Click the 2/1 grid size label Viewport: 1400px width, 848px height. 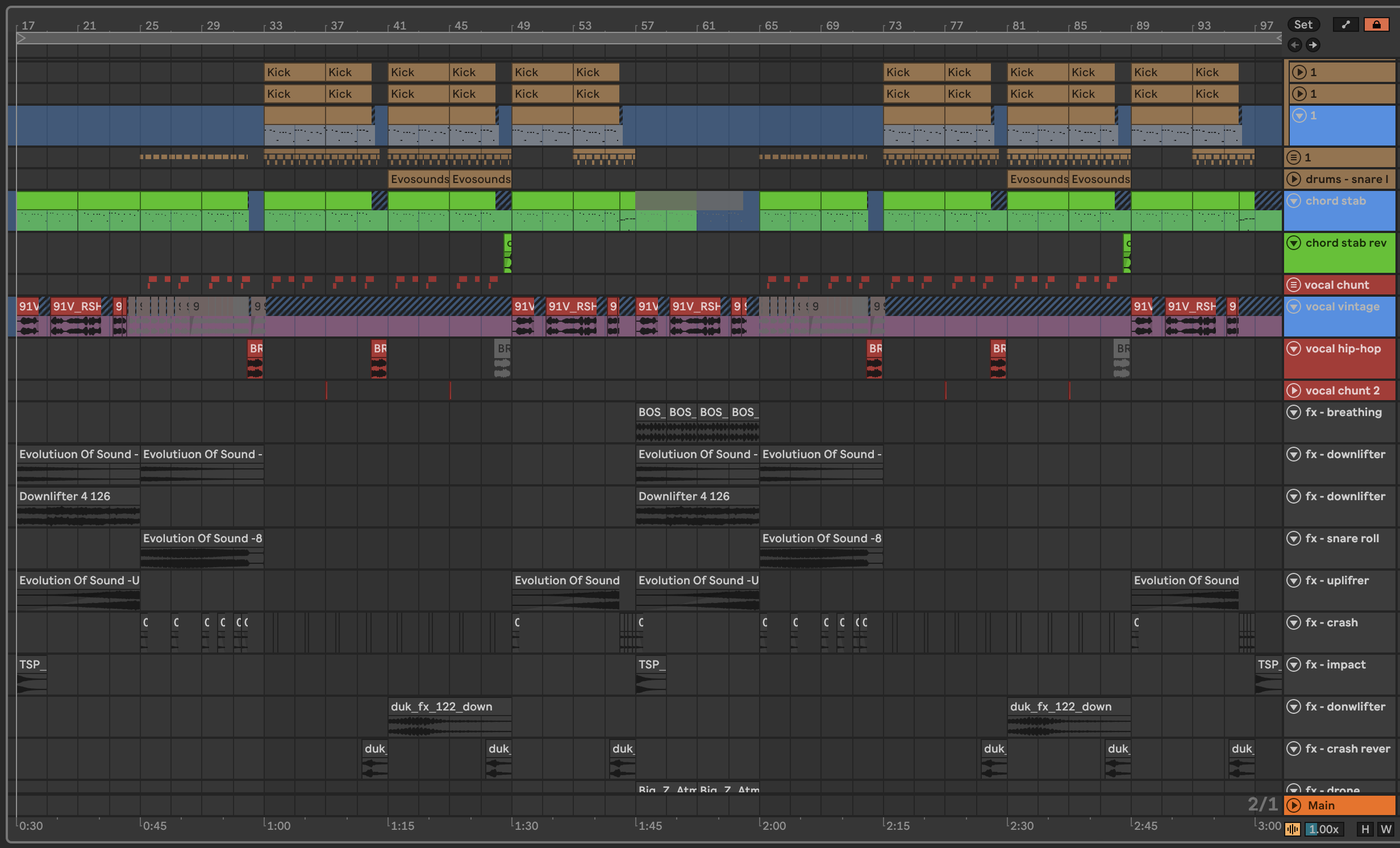click(1262, 804)
